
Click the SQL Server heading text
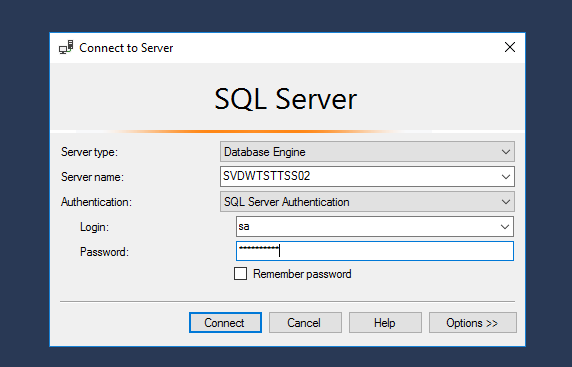(286, 99)
